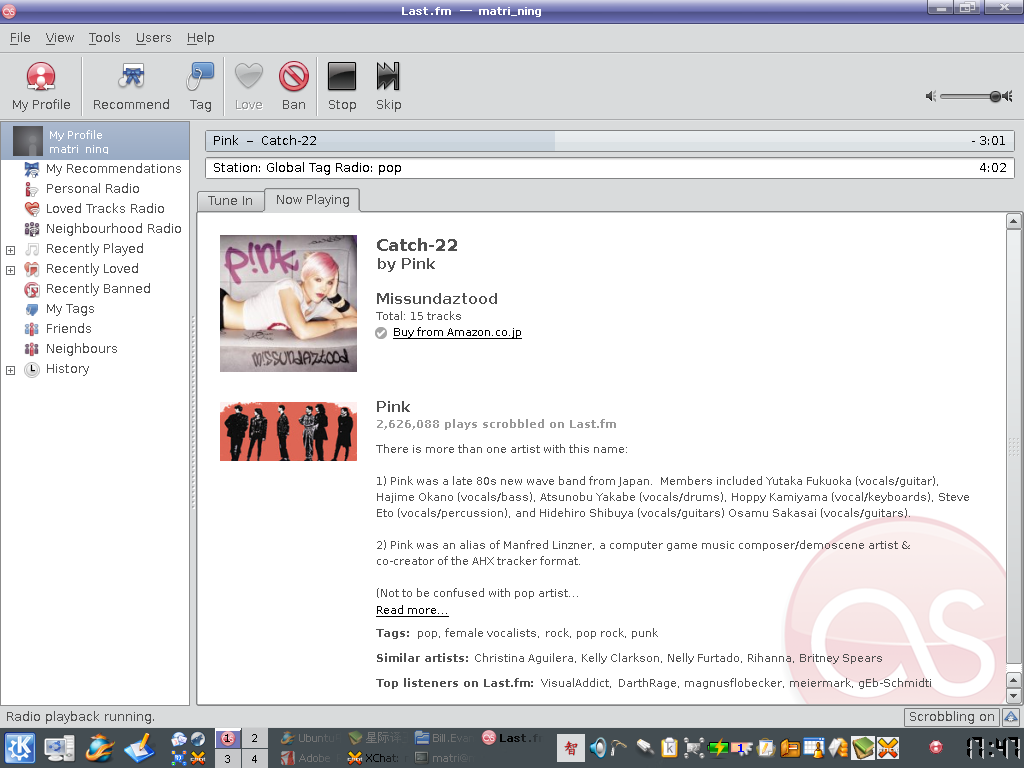Open the Adobe taskbar window

tap(310, 758)
